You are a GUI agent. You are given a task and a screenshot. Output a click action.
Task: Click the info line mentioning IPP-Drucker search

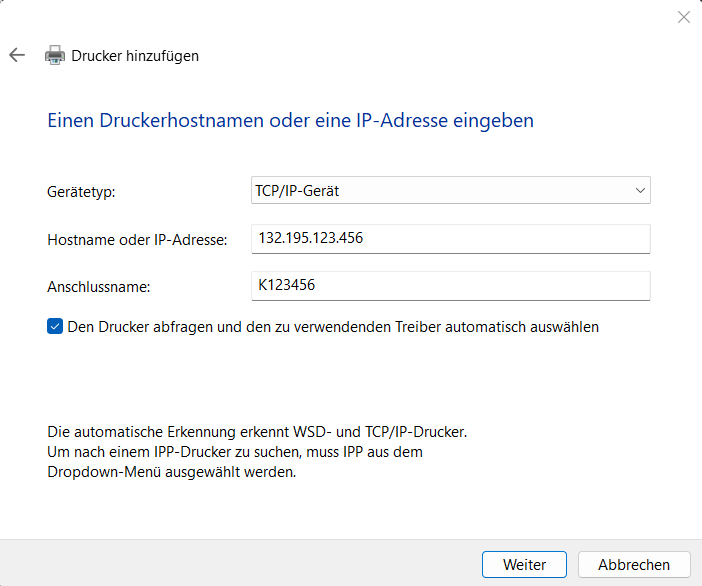click(235, 452)
